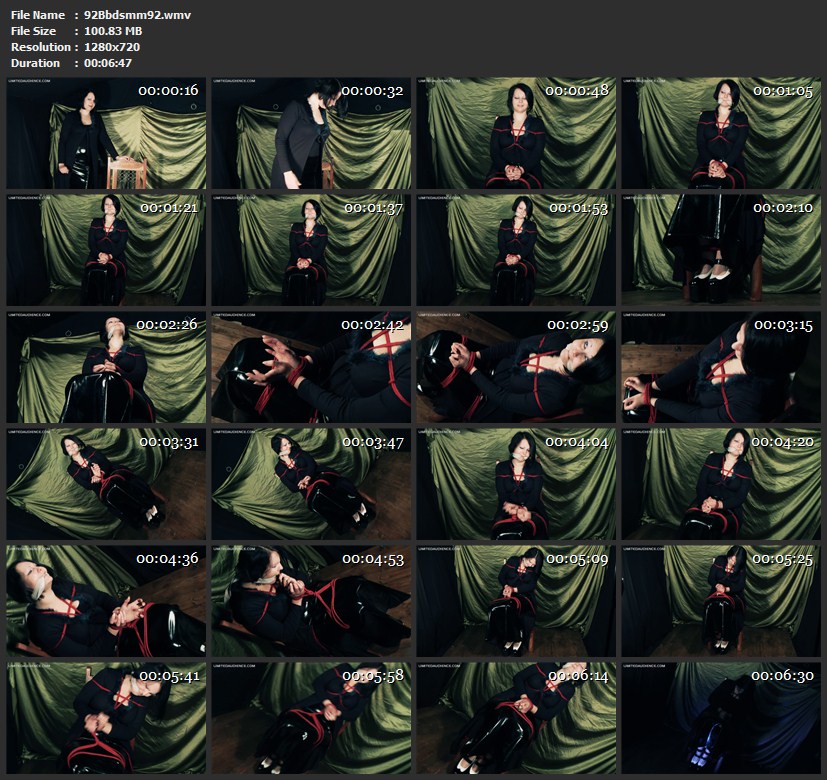
Task: Click the 00:04:36 thumbnail
Action: [x=106, y=601]
